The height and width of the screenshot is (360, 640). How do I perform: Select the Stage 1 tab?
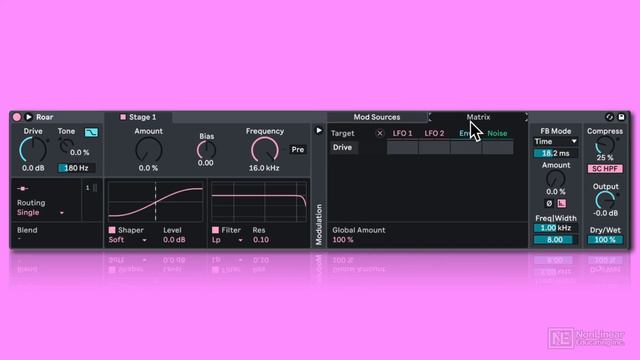tap(138, 117)
